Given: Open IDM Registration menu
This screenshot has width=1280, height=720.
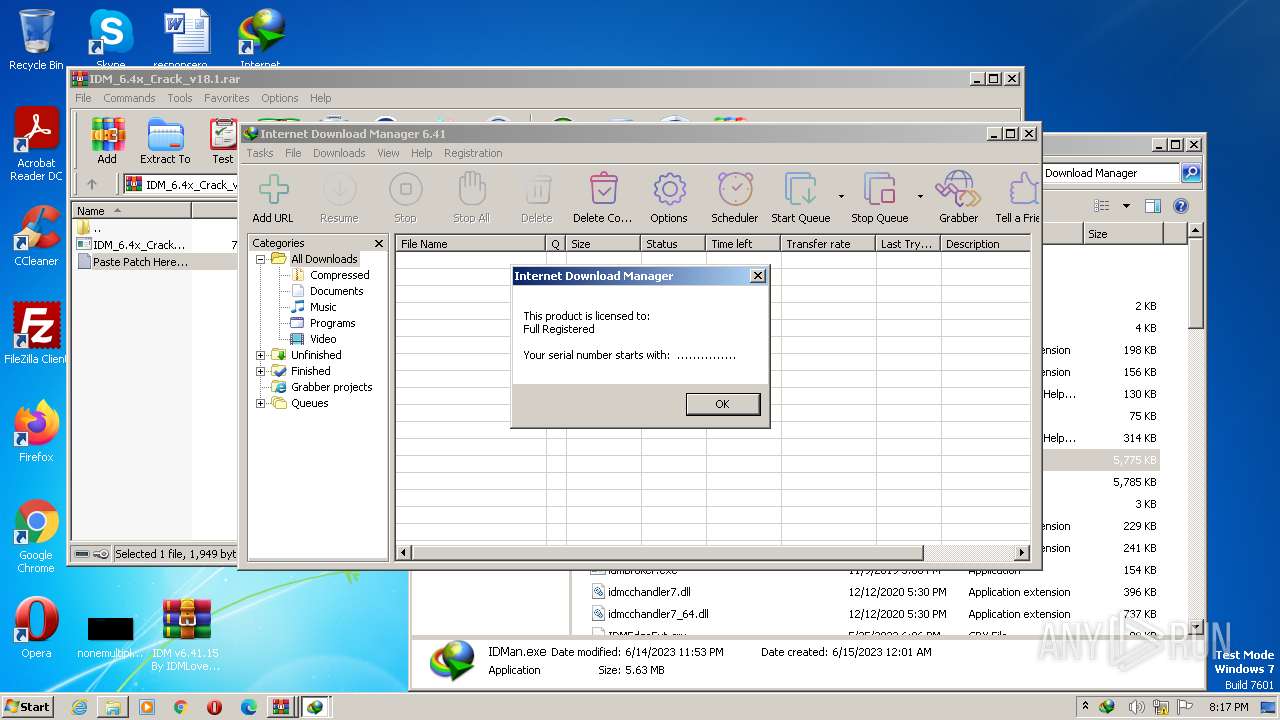Looking at the screenshot, I should pos(473,153).
